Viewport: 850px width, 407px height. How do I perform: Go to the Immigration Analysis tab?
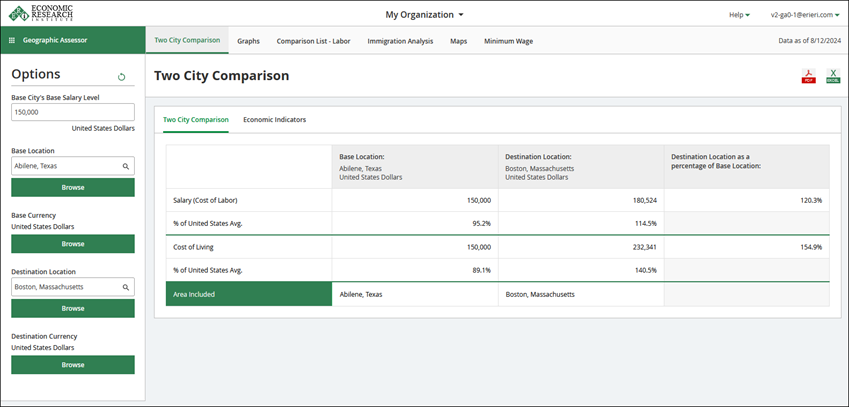coord(400,41)
